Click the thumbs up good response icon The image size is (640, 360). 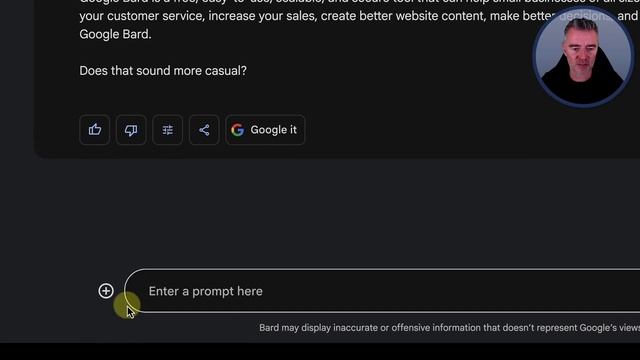(95, 130)
